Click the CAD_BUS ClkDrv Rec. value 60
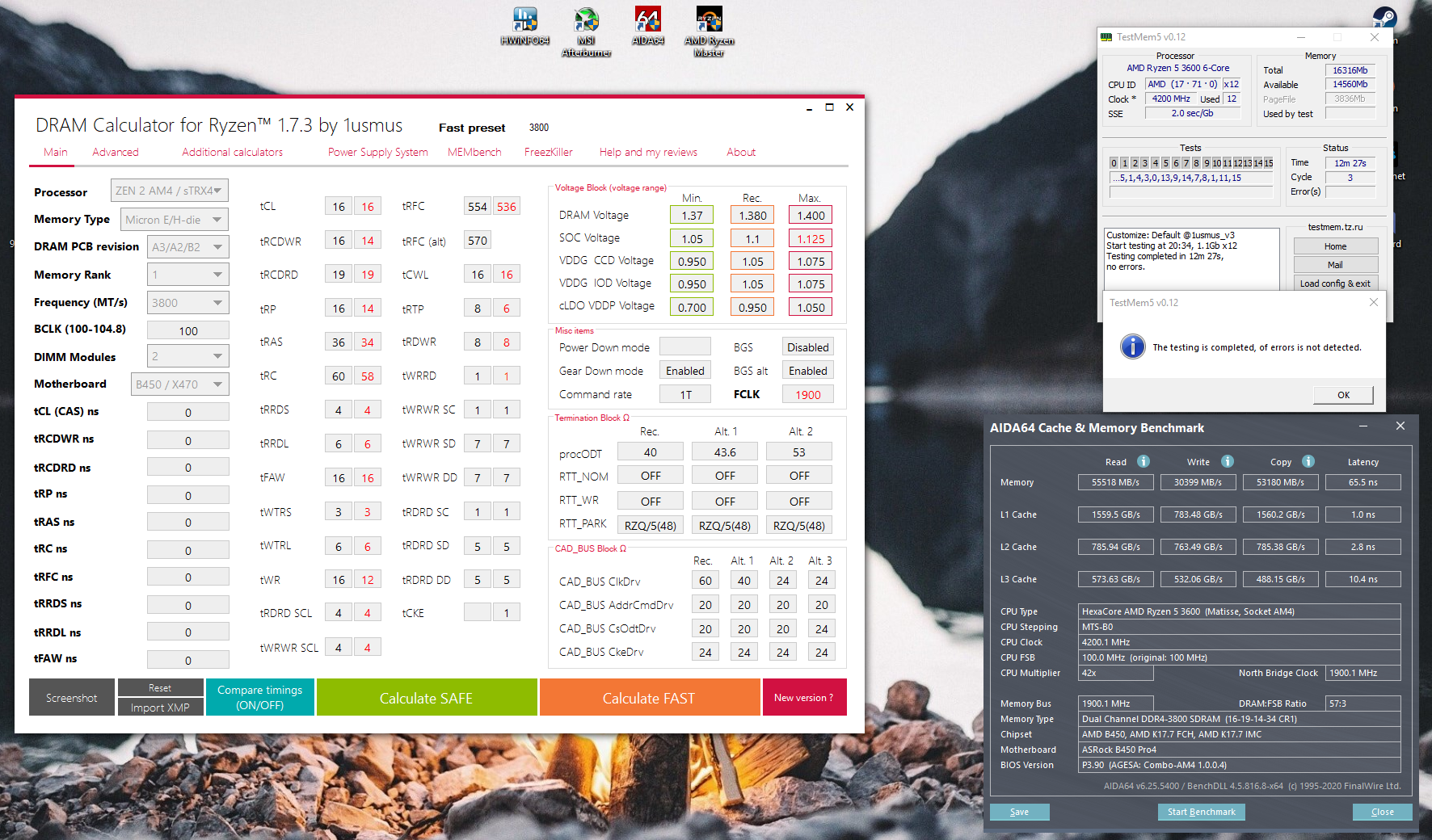The width and height of the screenshot is (1432, 840). click(x=705, y=581)
